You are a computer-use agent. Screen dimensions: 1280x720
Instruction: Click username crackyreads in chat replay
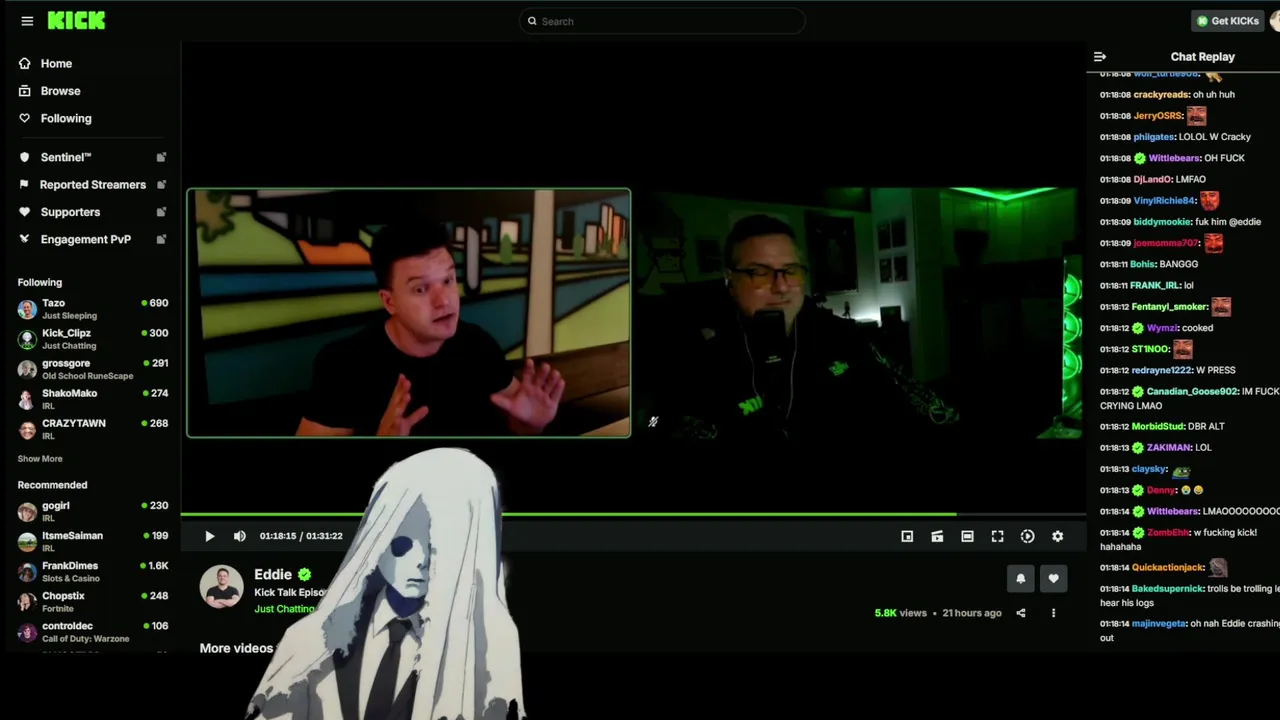(x=1161, y=95)
